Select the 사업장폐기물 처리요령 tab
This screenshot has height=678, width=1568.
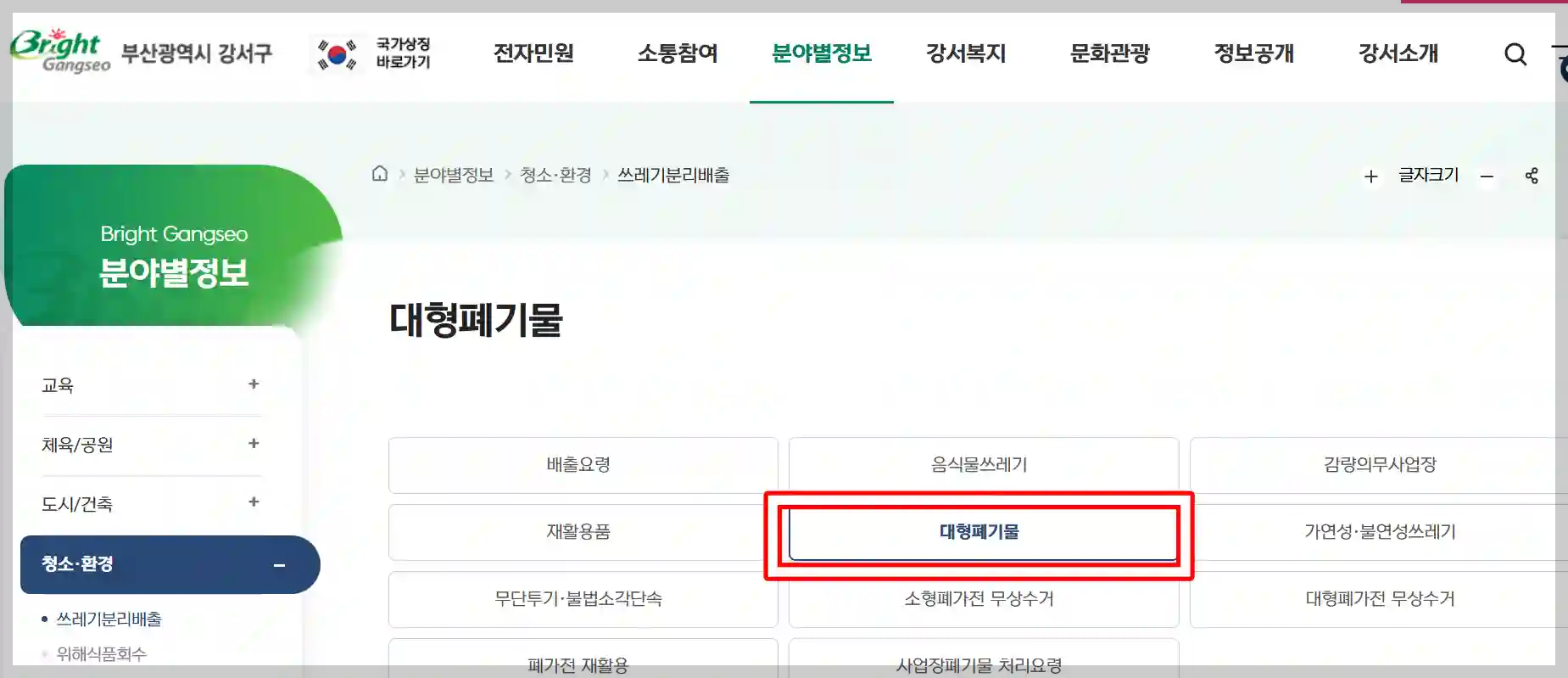click(x=984, y=658)
